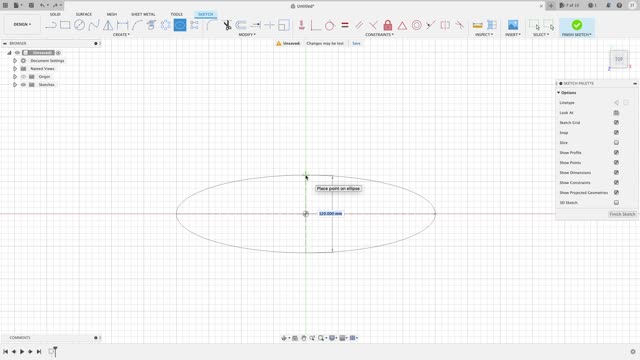
Task: Select the Extend tool
Action: [256, 25]
